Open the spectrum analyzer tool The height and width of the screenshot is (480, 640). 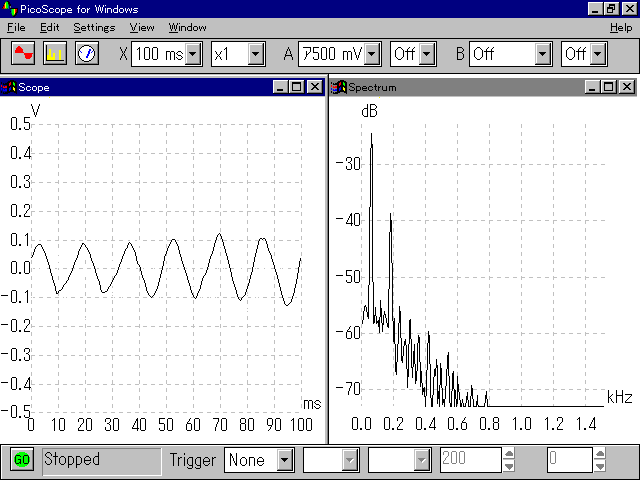point(54,53)
